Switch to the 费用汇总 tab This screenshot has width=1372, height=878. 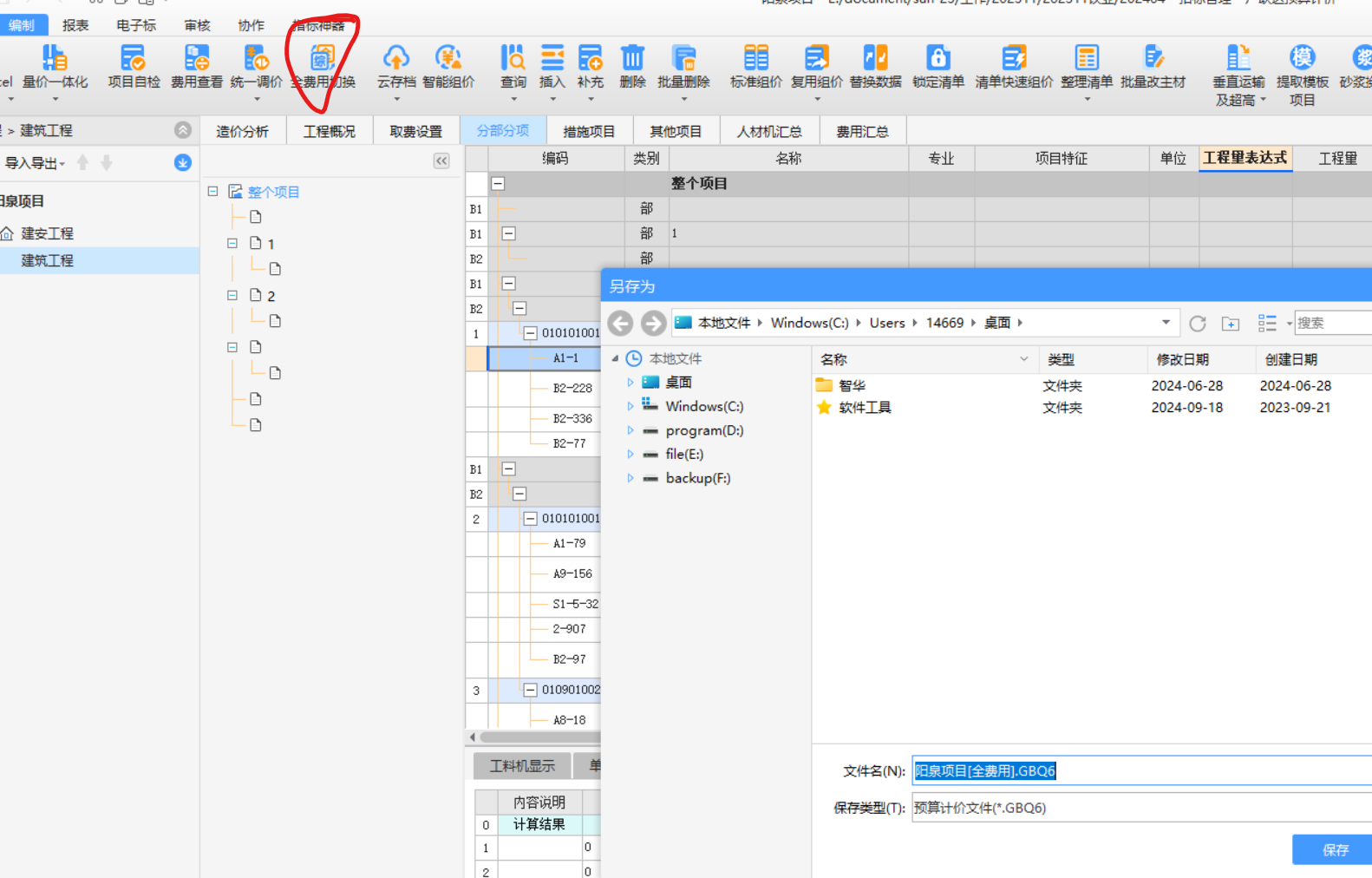click(x=862, y=131)
